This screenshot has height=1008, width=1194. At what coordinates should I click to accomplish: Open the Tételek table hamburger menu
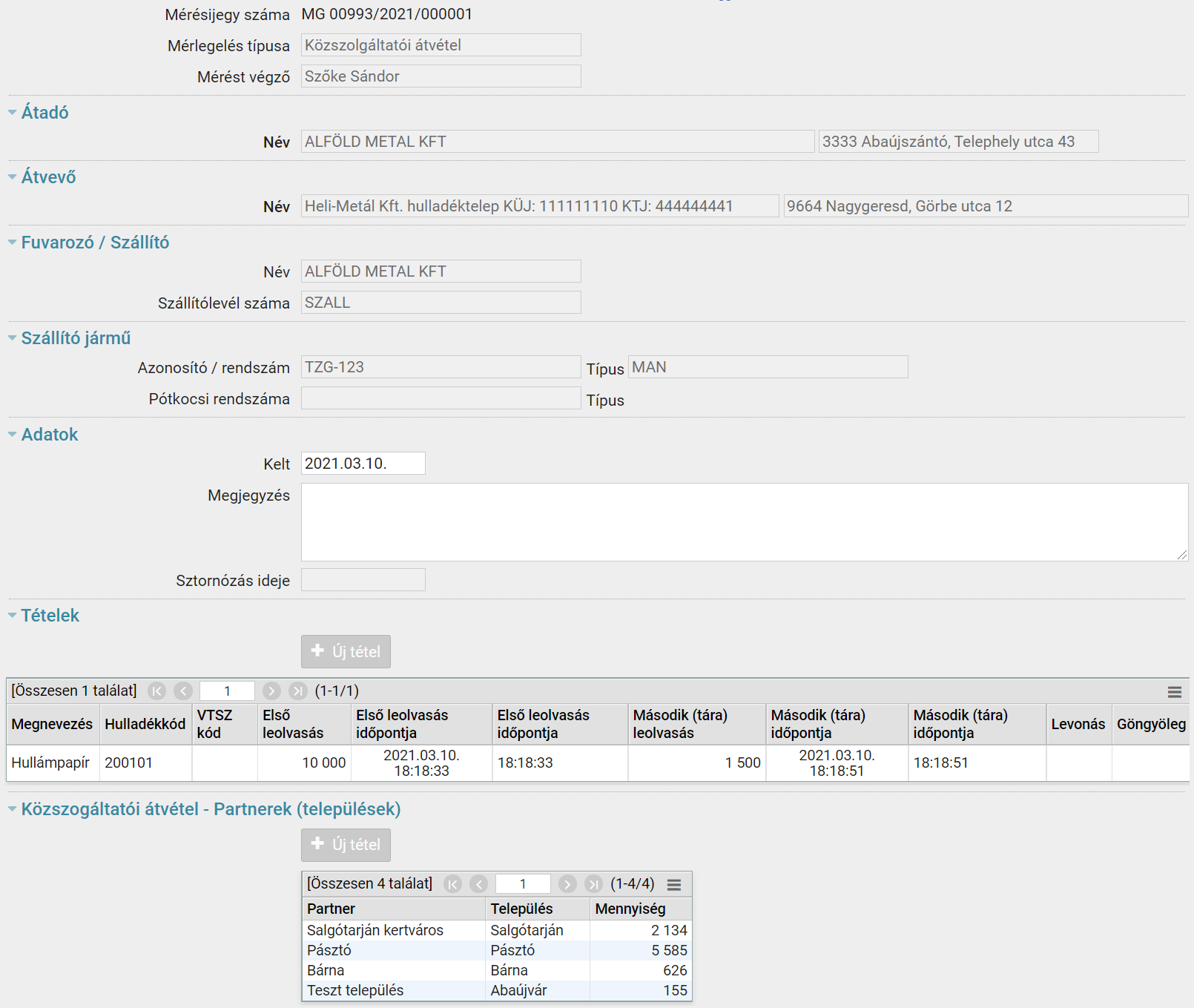pyautogui.click(x=1175, y=692)
